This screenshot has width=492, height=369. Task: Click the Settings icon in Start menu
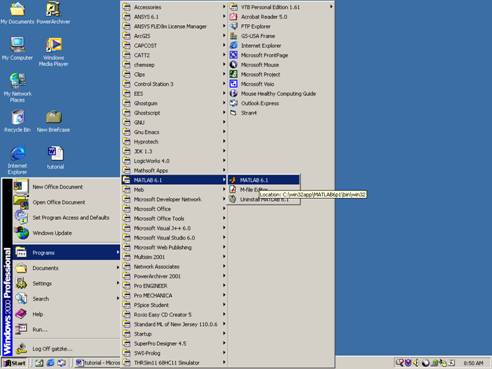pyautogui.click(x=21, y=283)
